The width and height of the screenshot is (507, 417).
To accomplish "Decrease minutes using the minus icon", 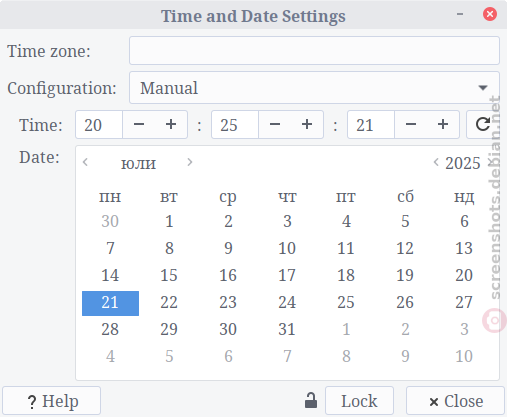I will [275, 125].
